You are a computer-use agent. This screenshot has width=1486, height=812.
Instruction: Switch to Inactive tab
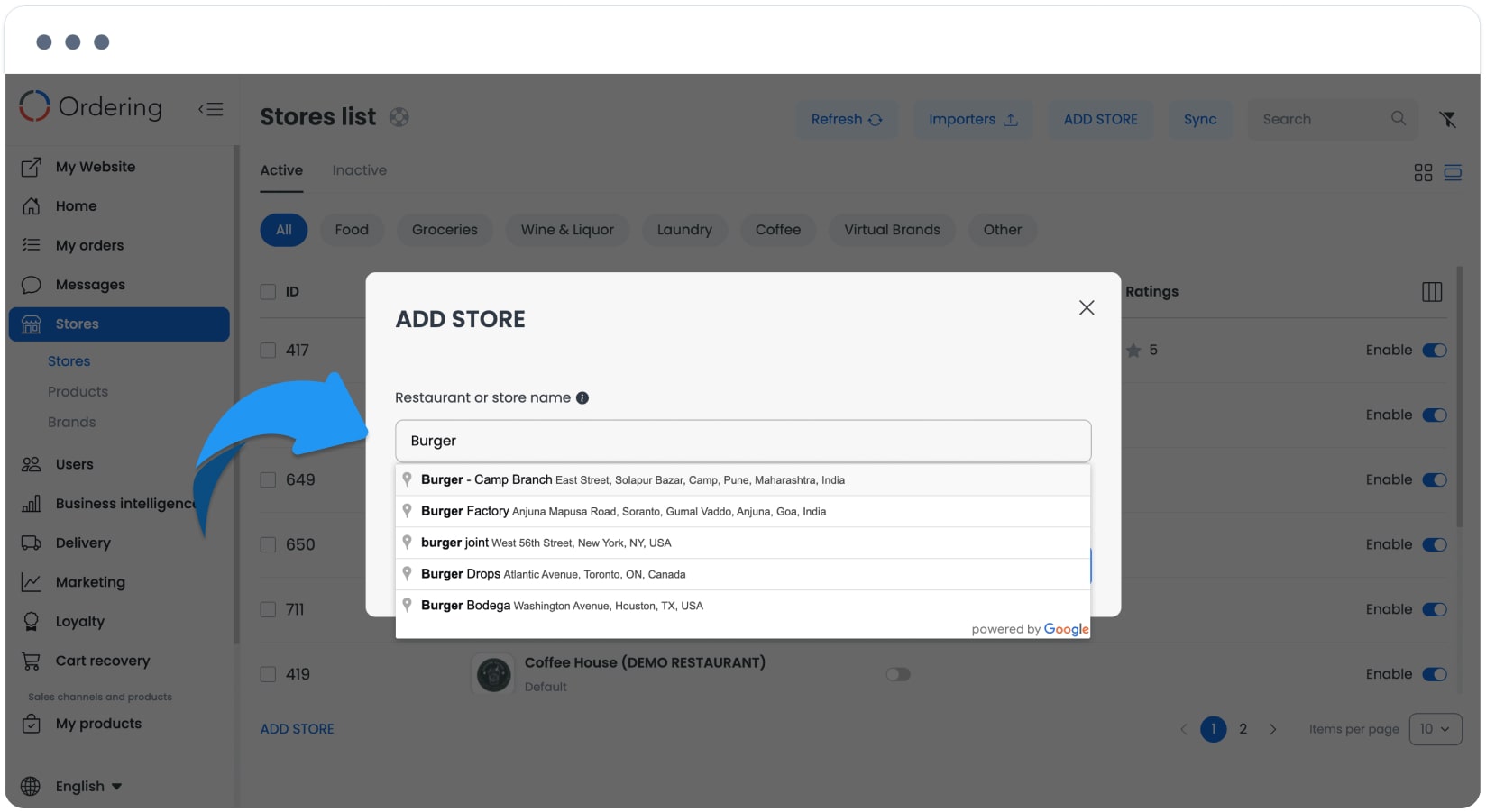[359, 170]
